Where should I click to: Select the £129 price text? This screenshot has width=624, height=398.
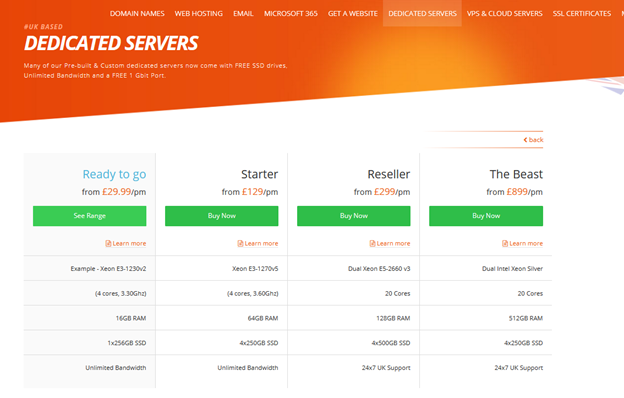tap(252, 192)
